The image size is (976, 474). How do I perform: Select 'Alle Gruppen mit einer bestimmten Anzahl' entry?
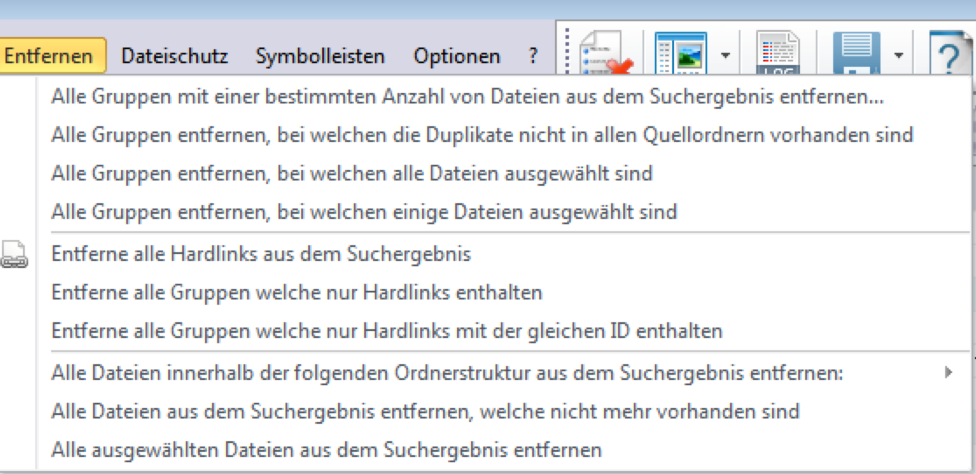pos(467,97)
